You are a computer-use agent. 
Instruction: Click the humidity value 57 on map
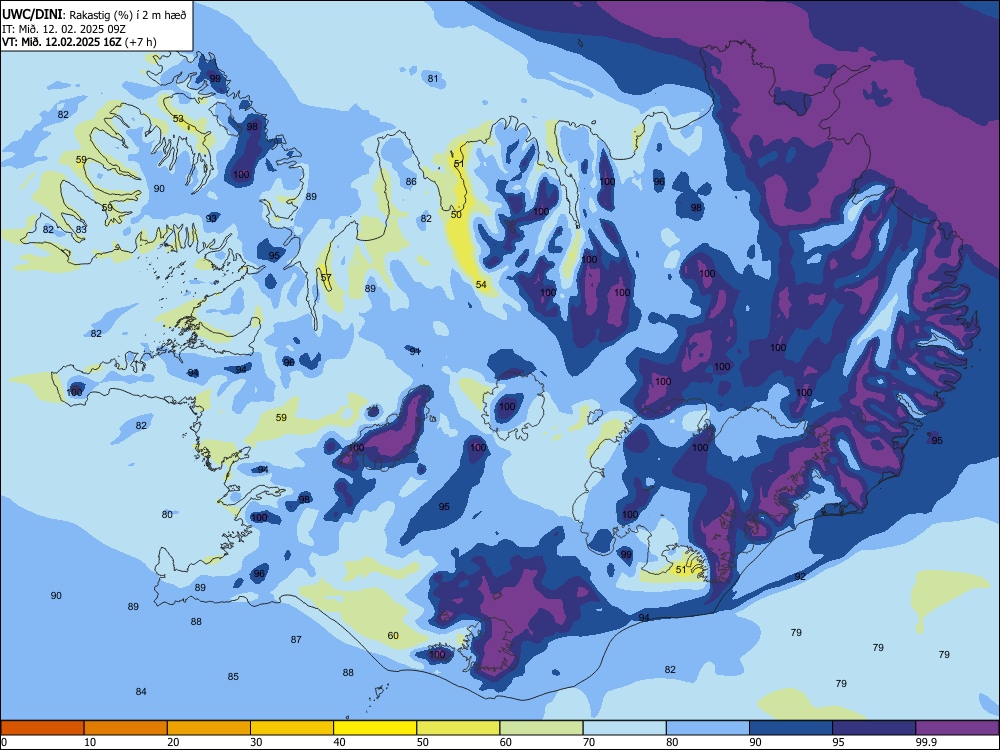coord(326,277)
